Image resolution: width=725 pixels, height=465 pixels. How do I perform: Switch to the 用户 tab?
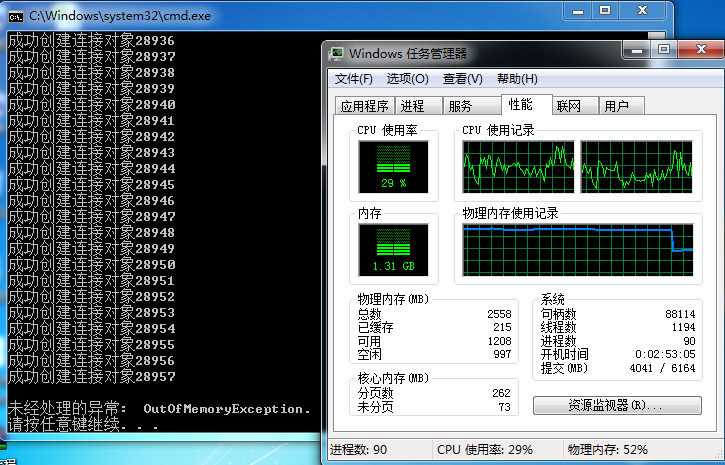pyautogui.click(x=621, y=106)
